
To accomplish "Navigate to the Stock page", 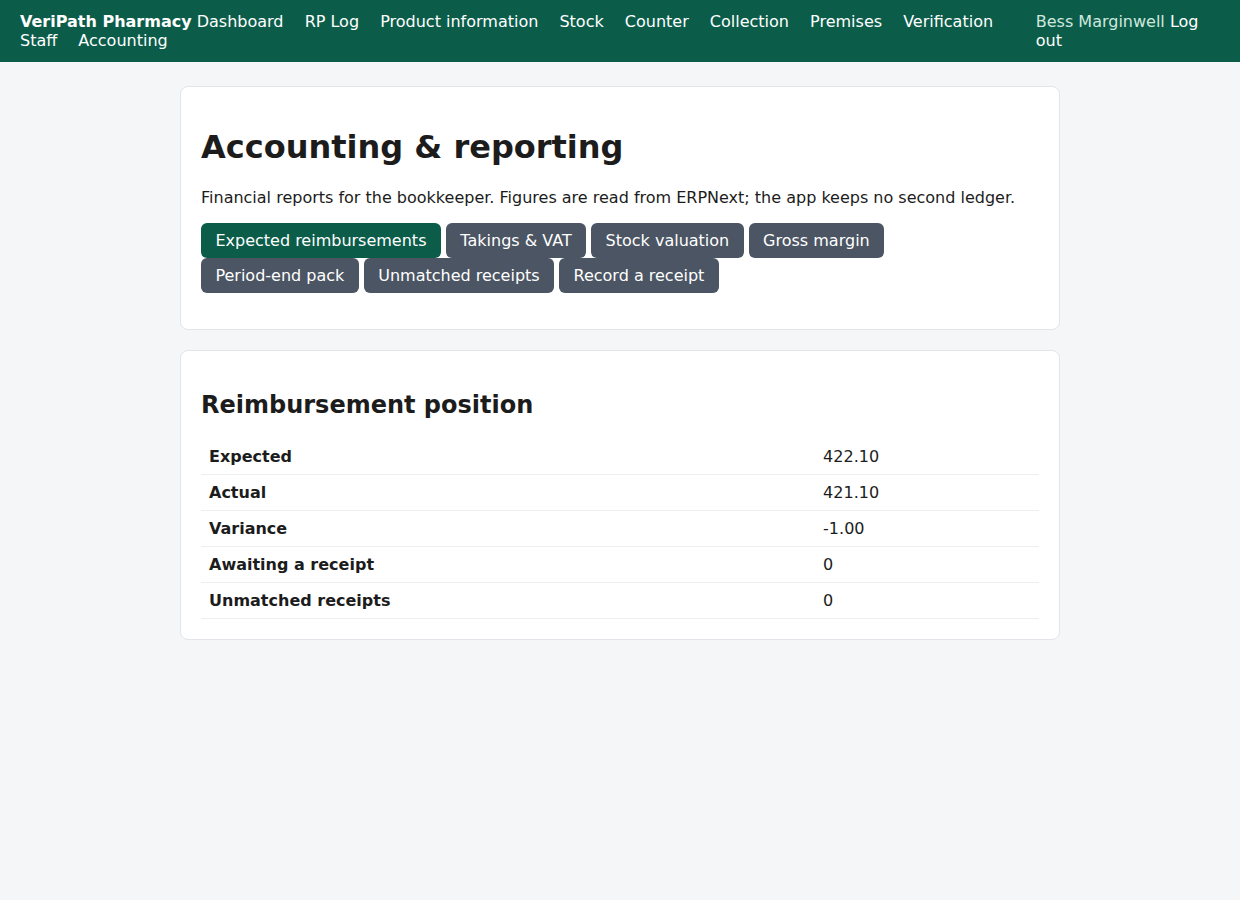I will (x=582, y=21).
